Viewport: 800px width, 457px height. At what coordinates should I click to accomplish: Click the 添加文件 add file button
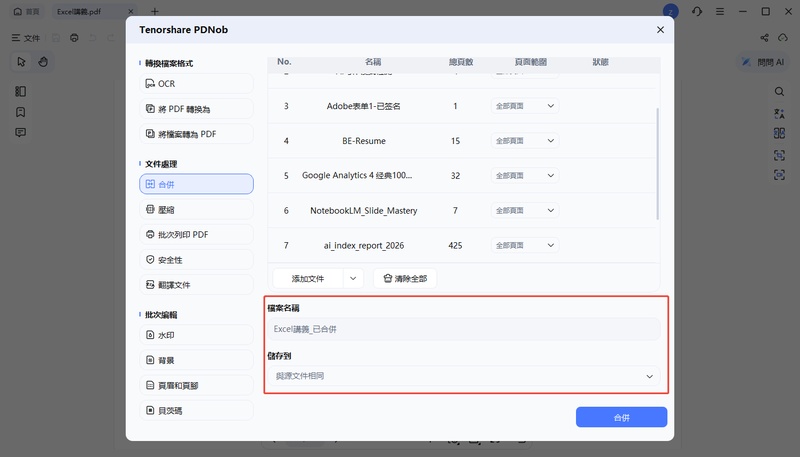308,278
